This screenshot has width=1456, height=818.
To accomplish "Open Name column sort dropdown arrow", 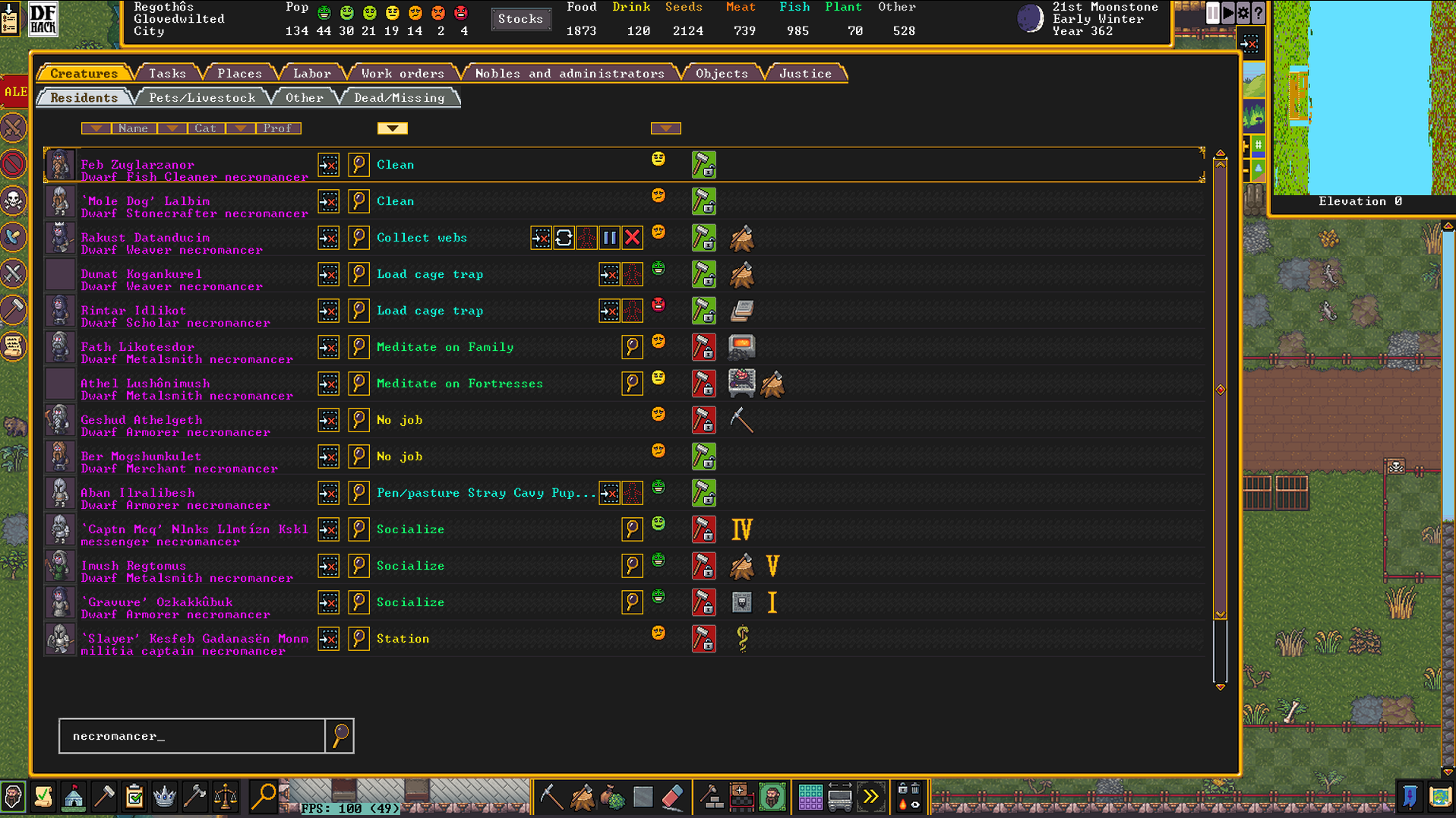I will click(96, 128).
